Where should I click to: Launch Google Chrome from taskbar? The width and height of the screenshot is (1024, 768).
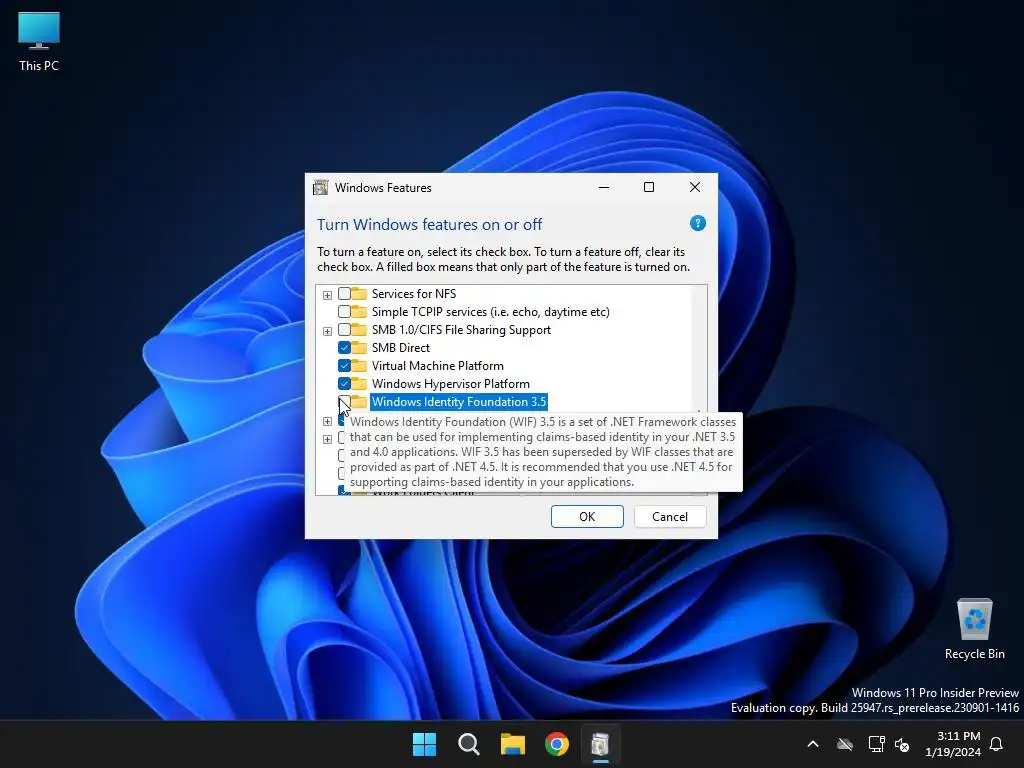click(557, 744)
